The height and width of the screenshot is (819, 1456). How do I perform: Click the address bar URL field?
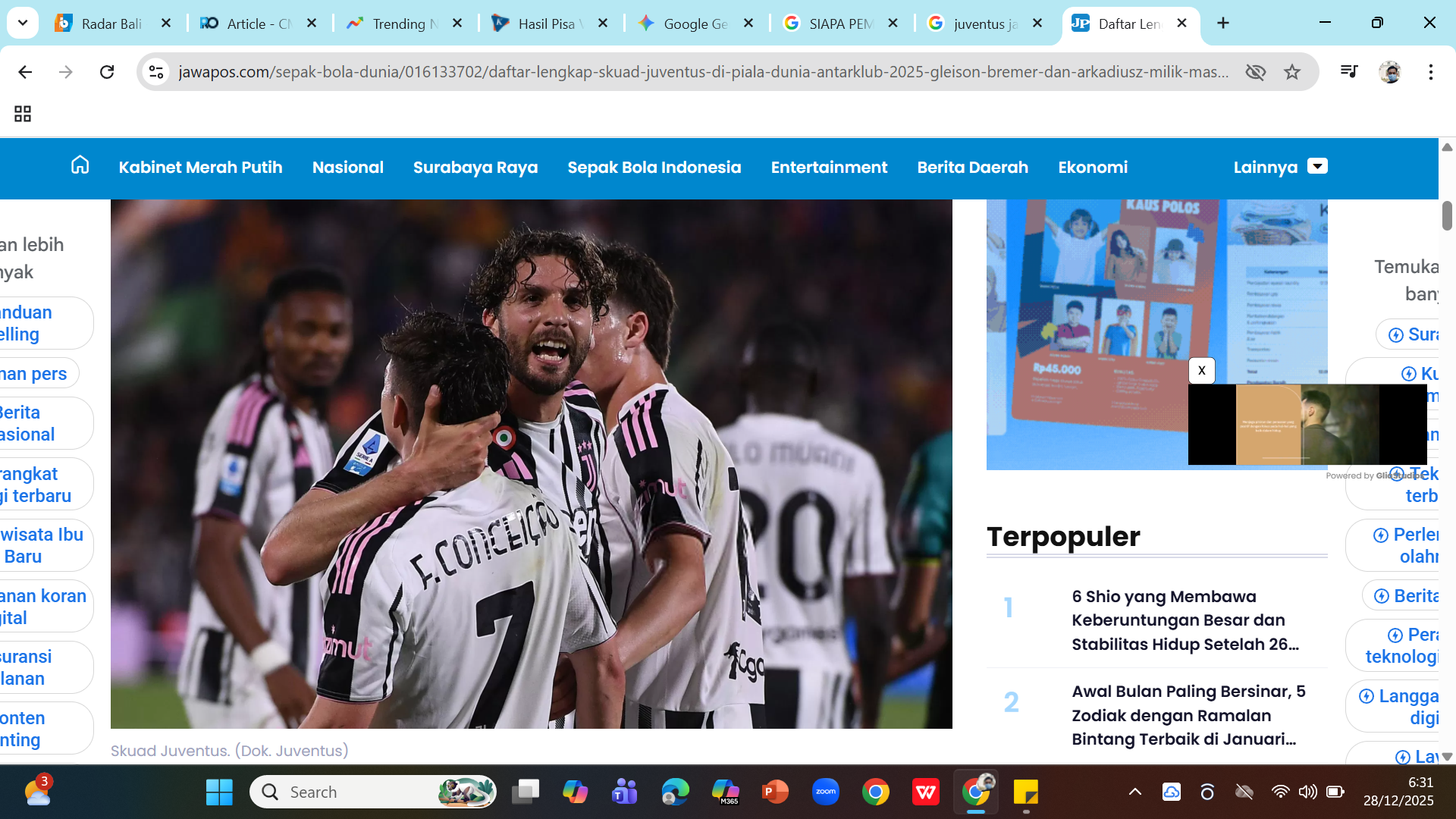click(x=531, y=72)
